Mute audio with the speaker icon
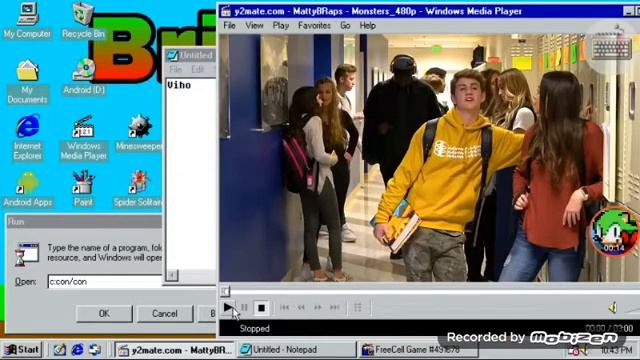 [613, 307]
